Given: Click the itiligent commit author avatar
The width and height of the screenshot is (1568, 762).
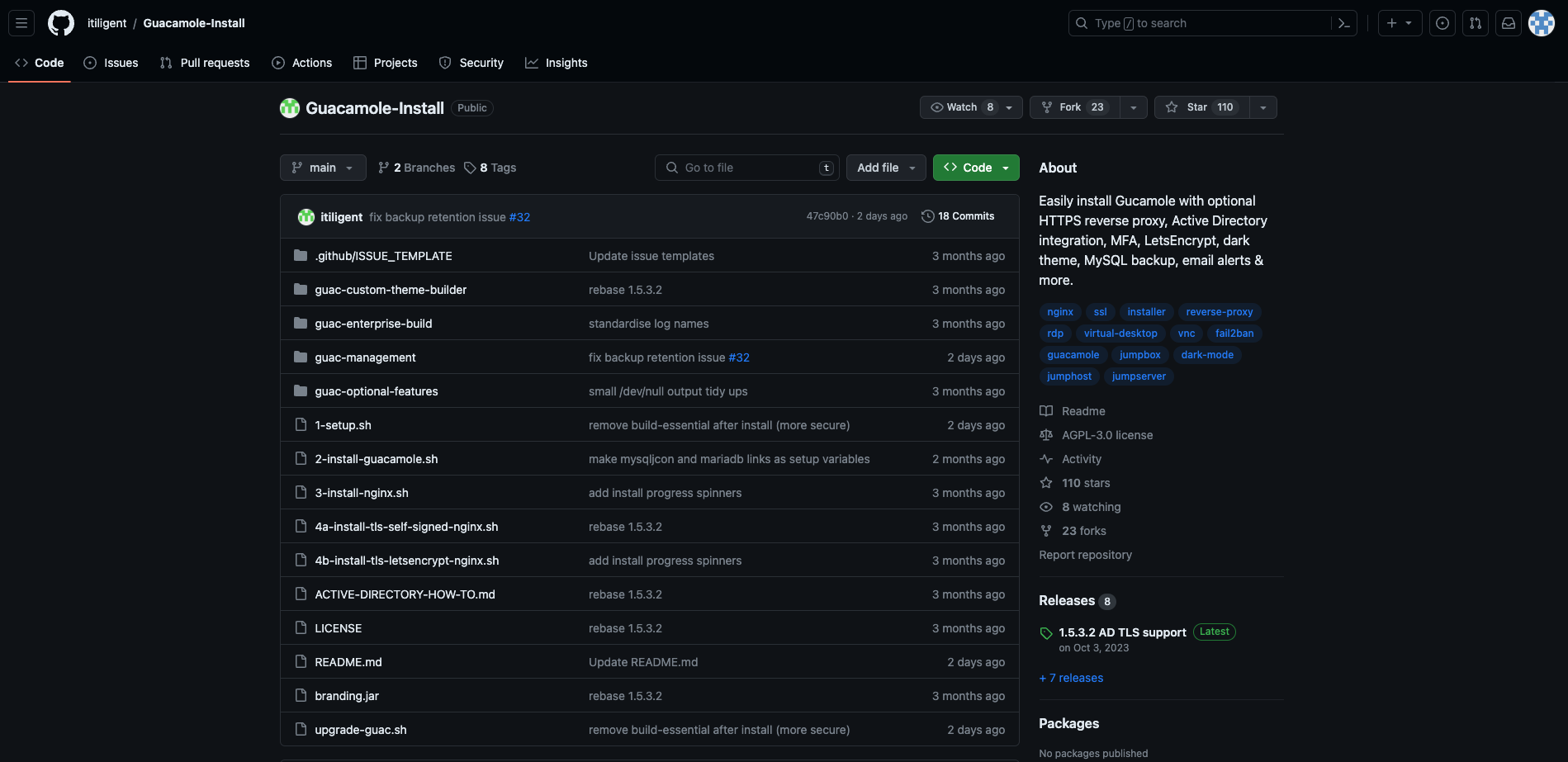Looking at the screenshot, I should pyautogui.click(x=306, y=217).
